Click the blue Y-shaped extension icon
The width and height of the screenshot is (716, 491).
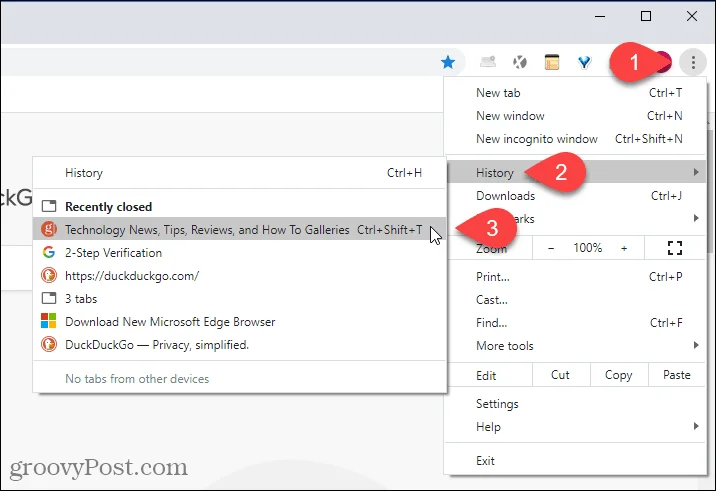coord(584,62)
